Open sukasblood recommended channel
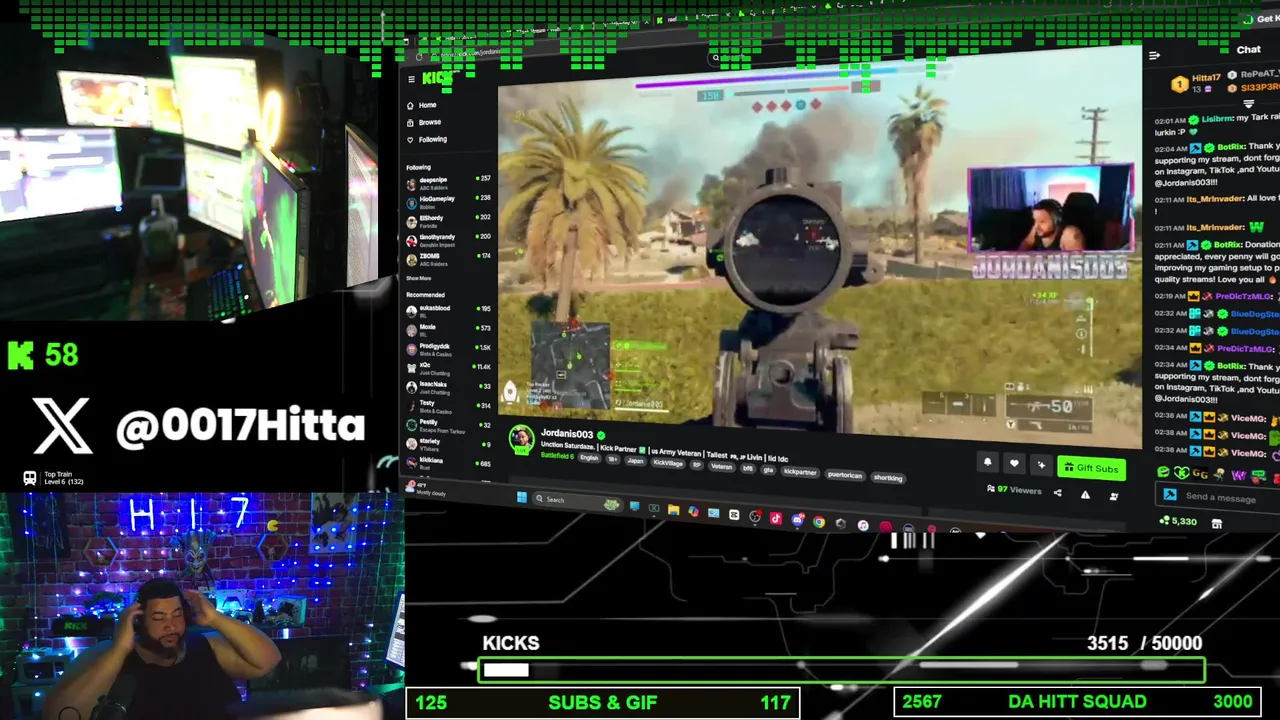The width and height of the screenshot is (1280, 720). pyautogui.click(x=448, y=310)
